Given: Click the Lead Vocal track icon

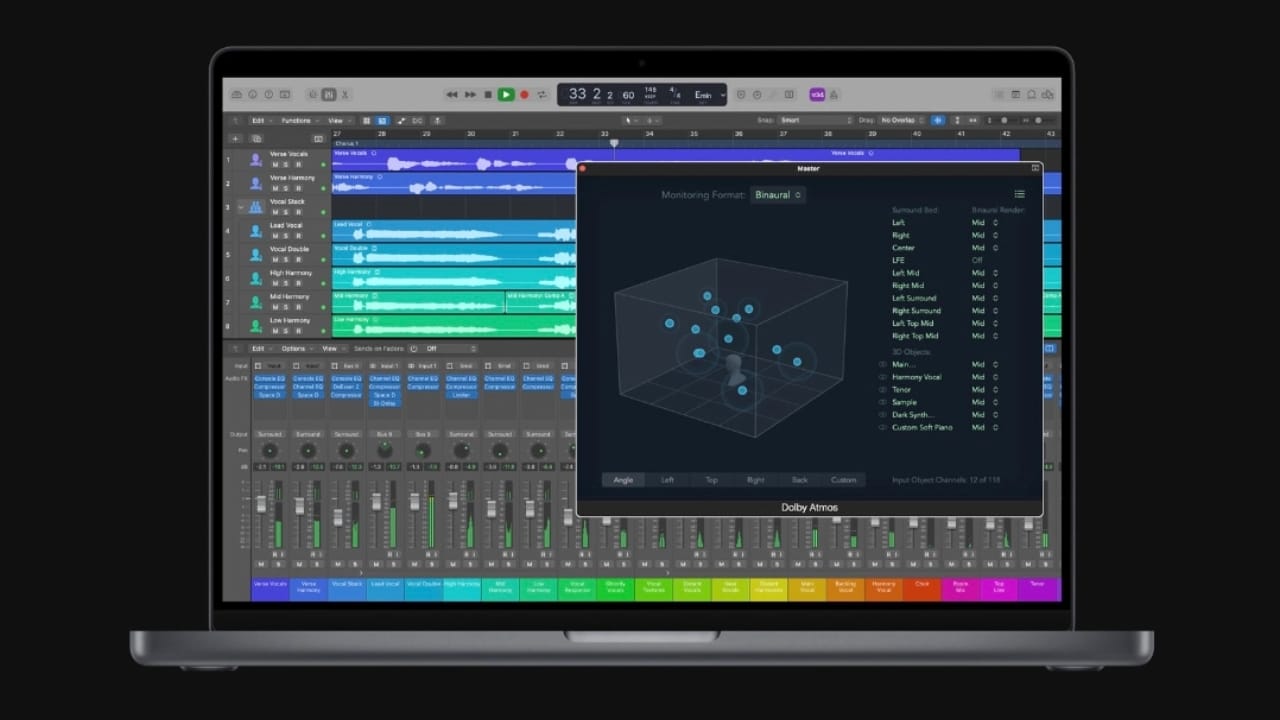Looking at the screenshot, I should coord(256,231).
